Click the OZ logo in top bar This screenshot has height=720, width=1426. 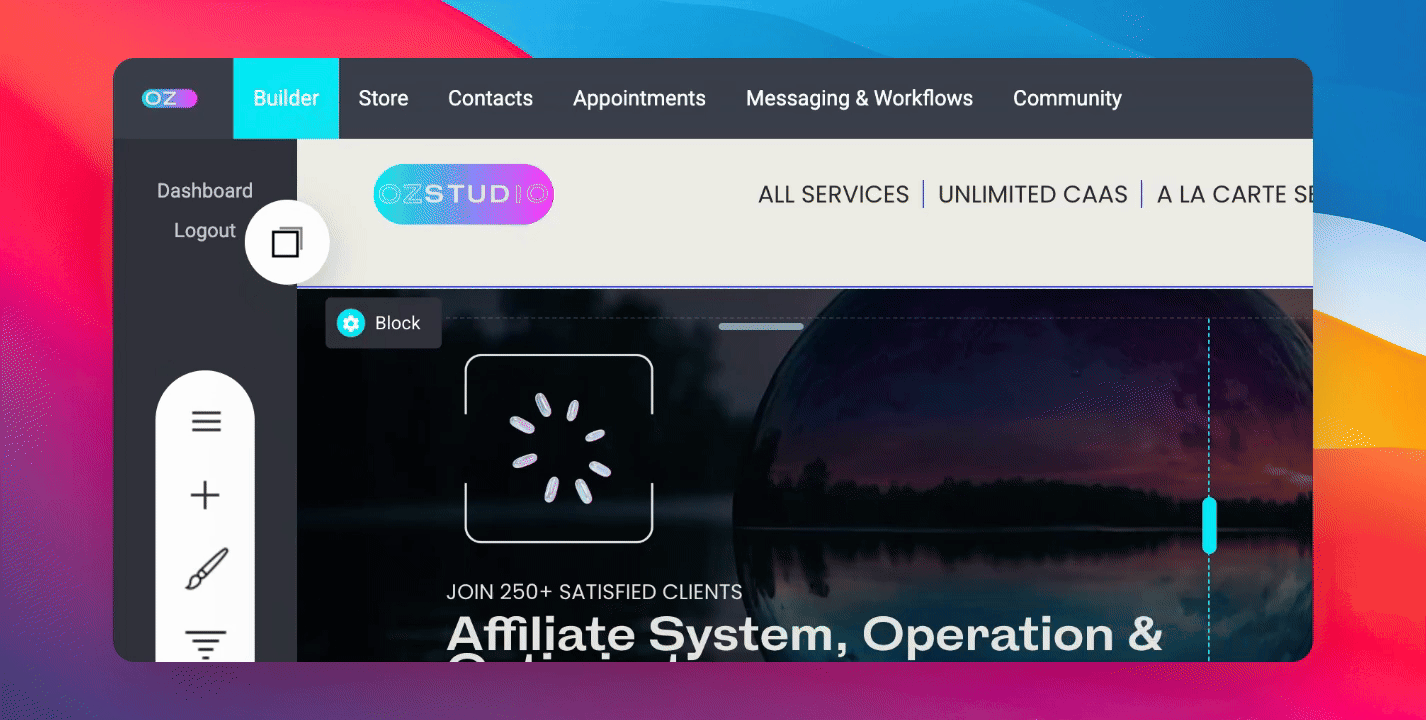point(169,98)
